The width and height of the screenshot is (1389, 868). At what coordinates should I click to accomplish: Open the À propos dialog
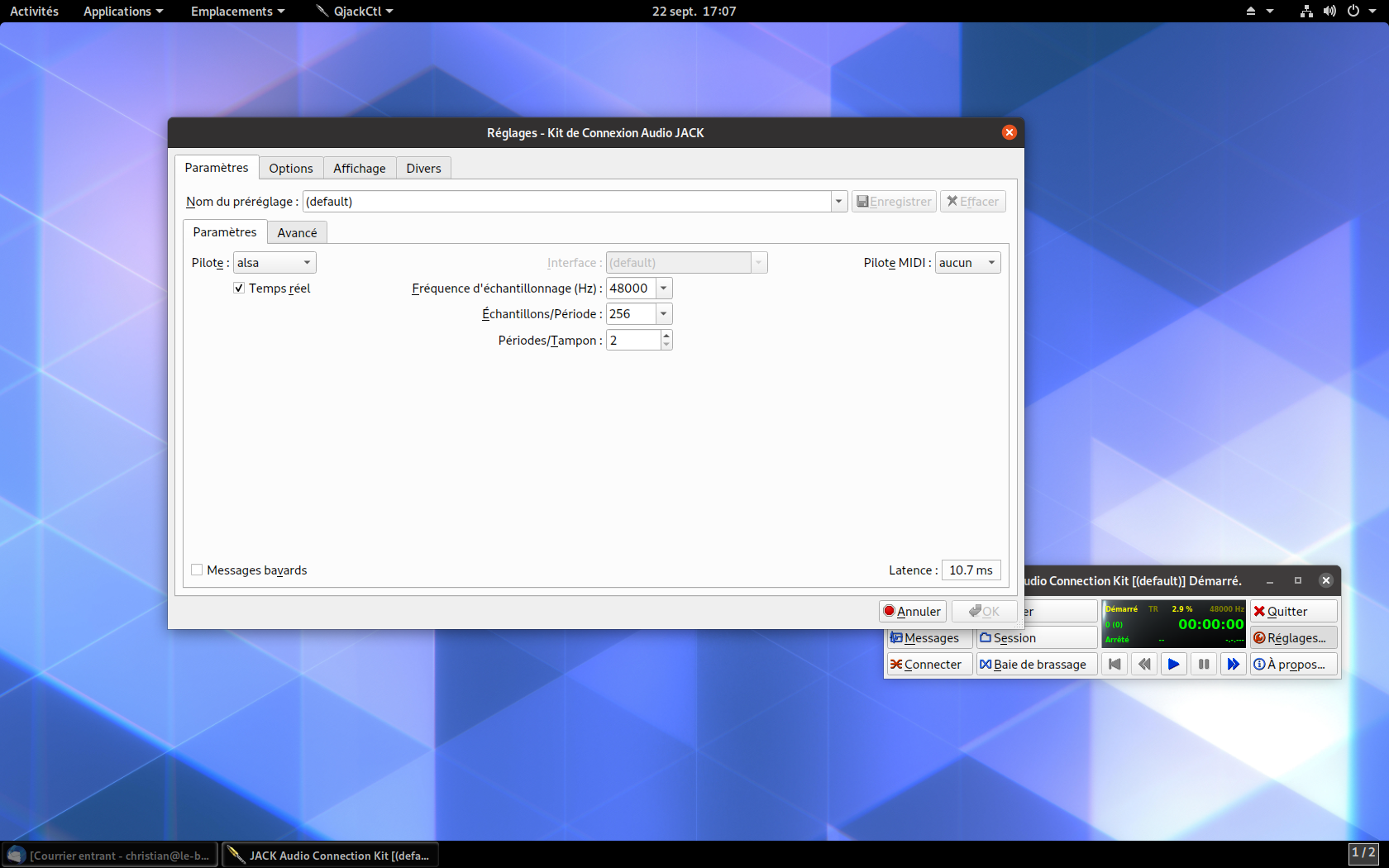(1293, 664)
